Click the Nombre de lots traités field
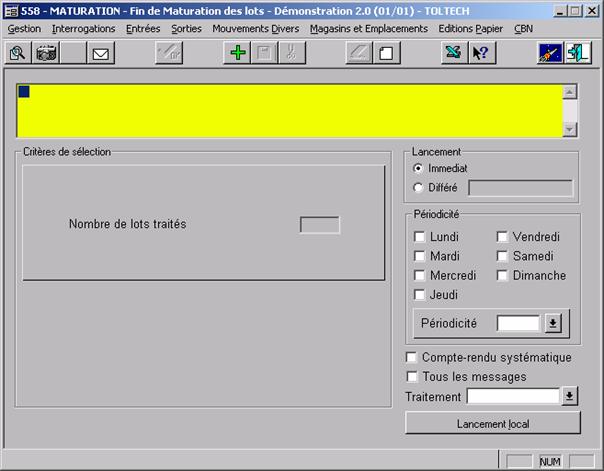The height and width of the screenshot is (471, 604). coord(319,225)
